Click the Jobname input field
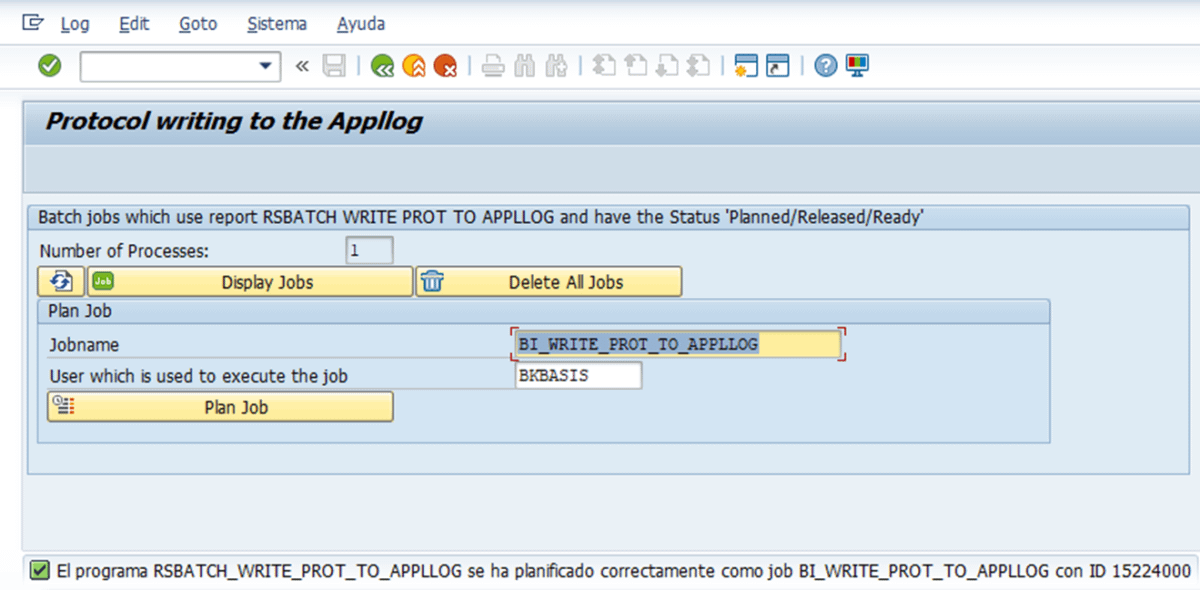Image resolution: width=1200 pixels, height=590 pixels. (x=677, y=344)
